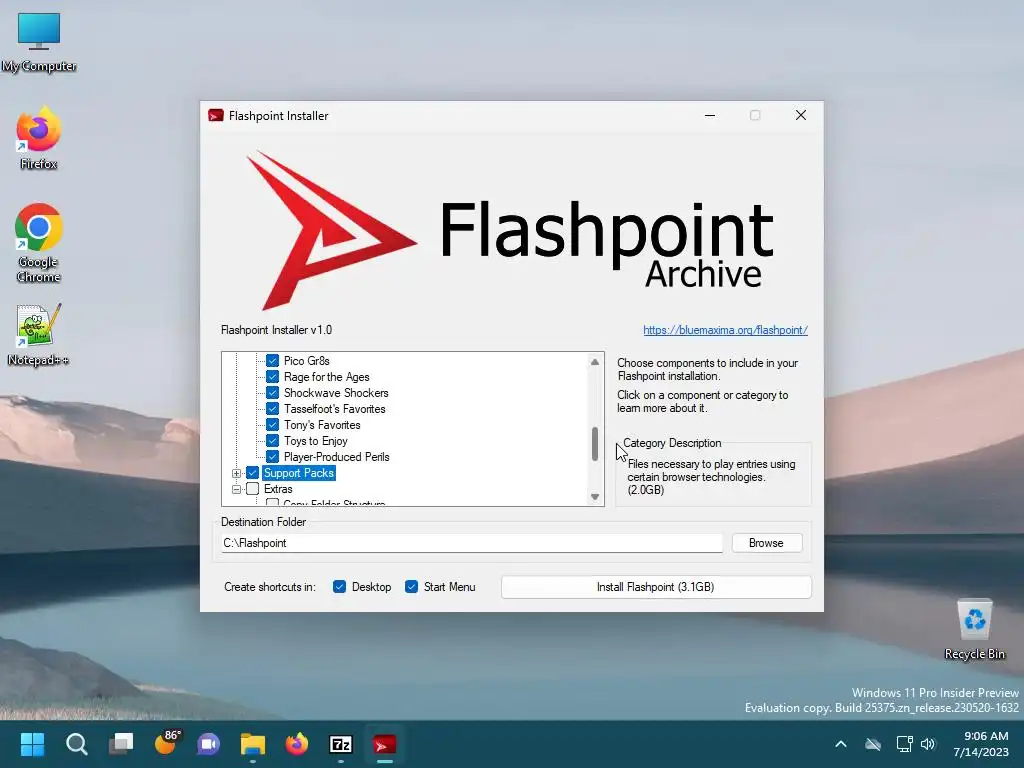Select the Rage for the Ages label
Viewport: 1024px width, 768px height.
point(327,377)
